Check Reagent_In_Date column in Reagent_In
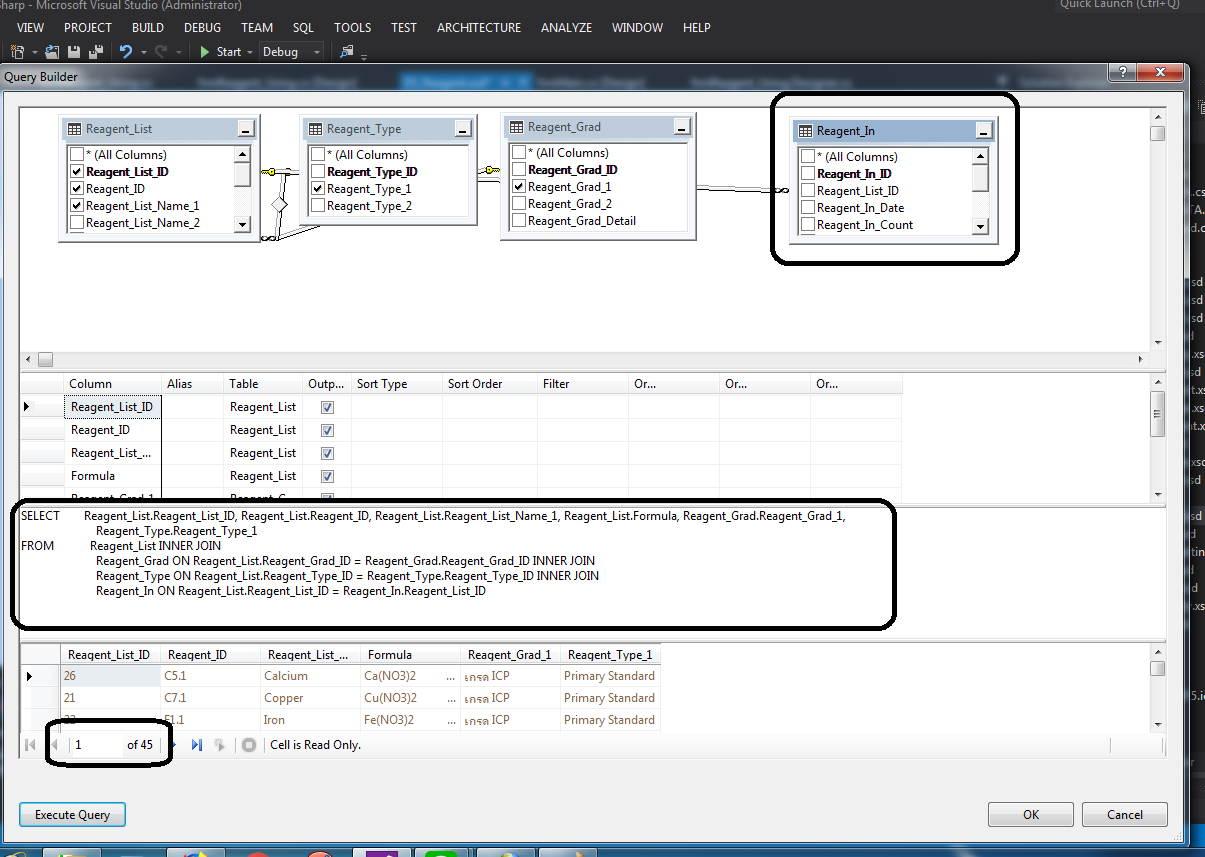Image resolution: width=1205 pixels, height=857 pixels. coord(808,208)
